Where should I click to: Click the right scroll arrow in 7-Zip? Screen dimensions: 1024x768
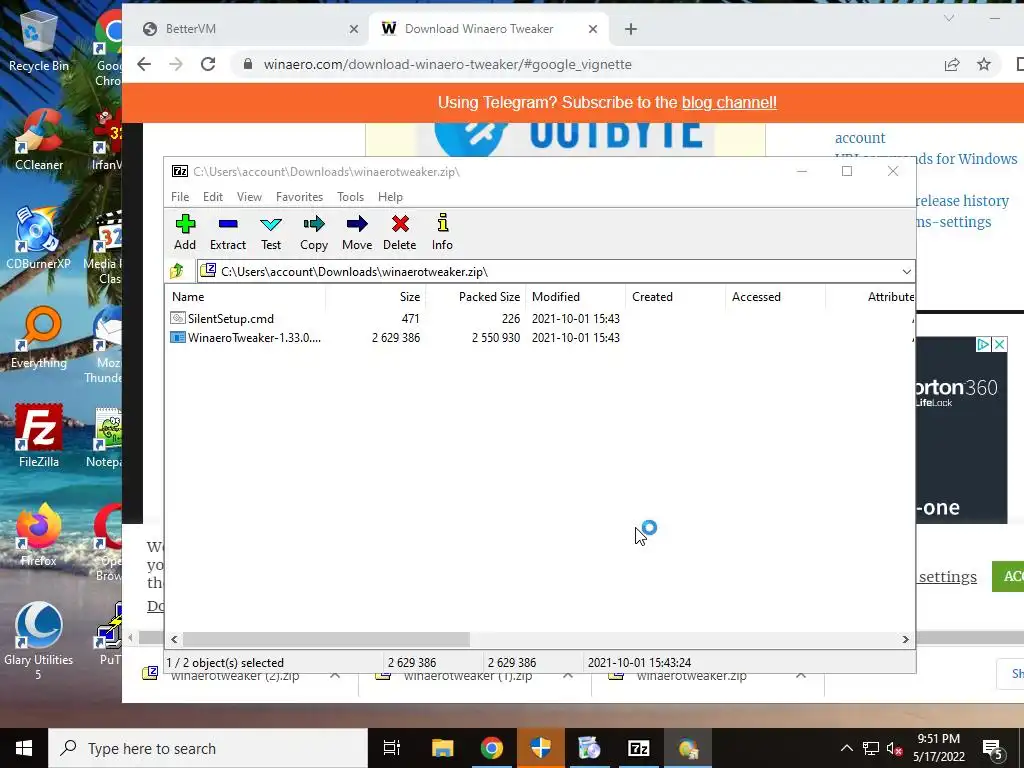click(x=905, y=639)
